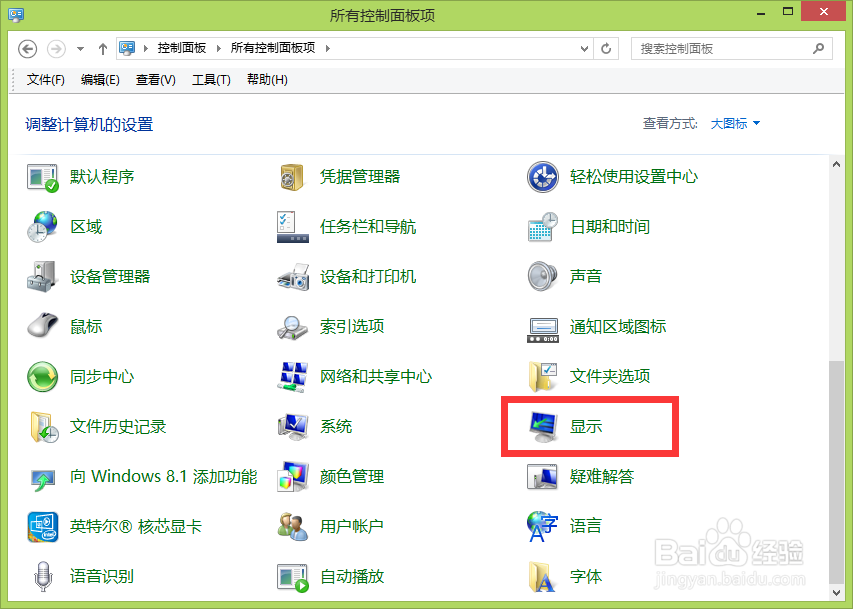Click the 声音 speaker icon
The height and width of the screenshot is (609, 853).
(x=542, y=276)
